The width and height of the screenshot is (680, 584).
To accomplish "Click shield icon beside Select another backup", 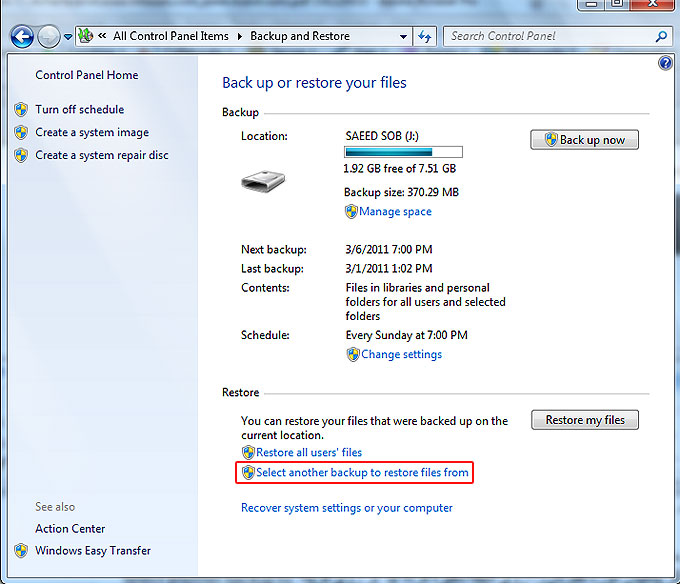I will click(248, 473).
